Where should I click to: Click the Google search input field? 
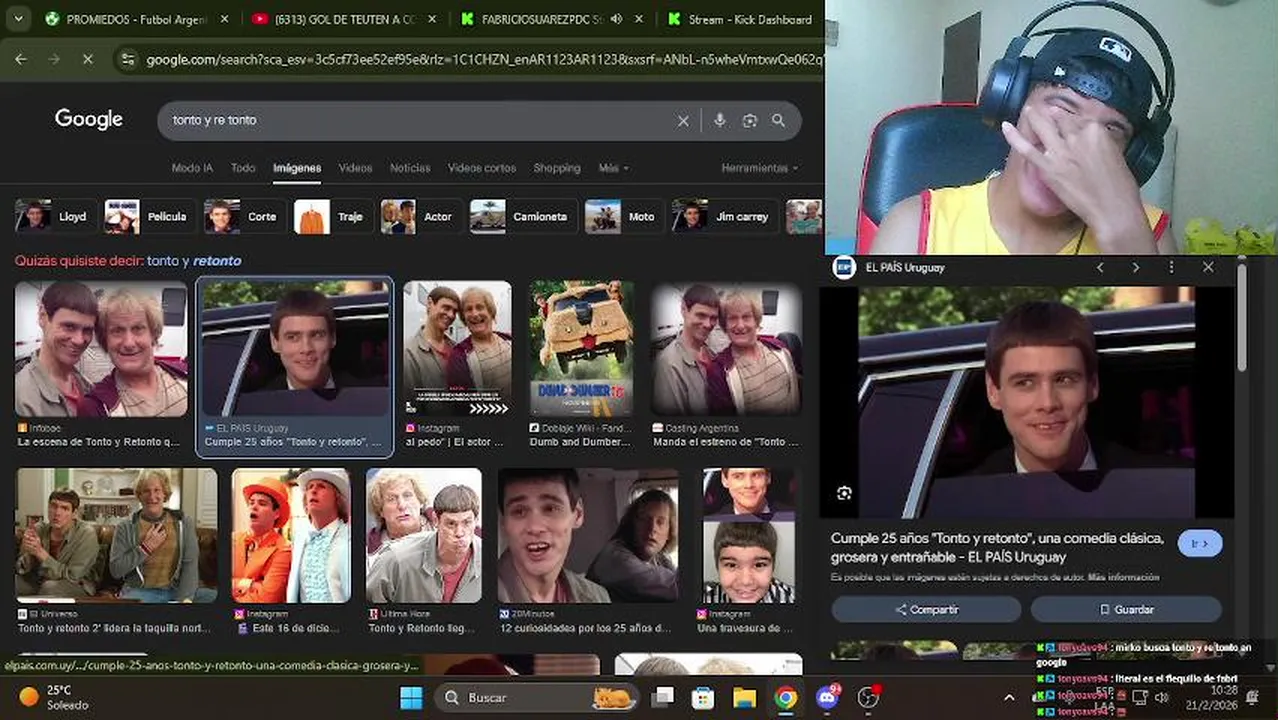(420, 120)
